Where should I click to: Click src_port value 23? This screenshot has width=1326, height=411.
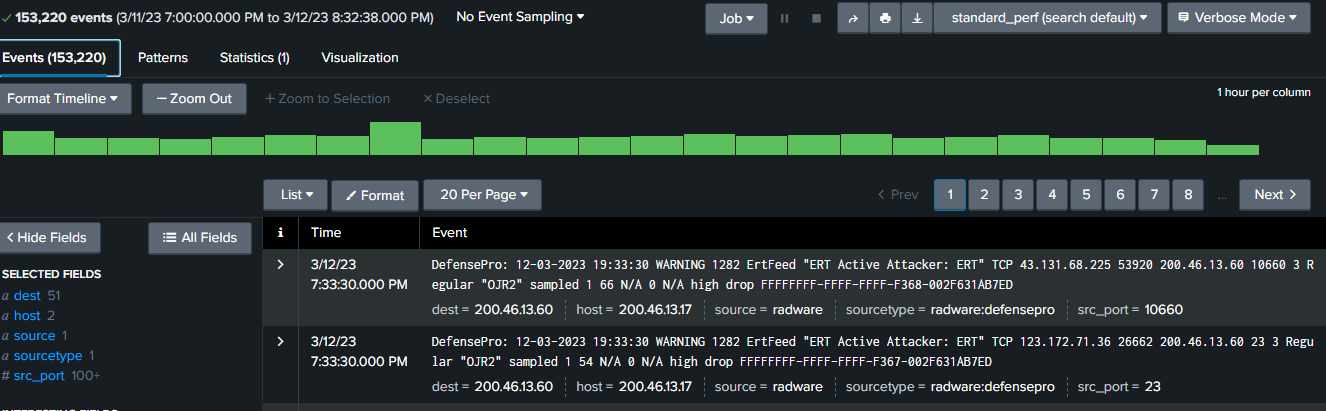(1153, 387)
